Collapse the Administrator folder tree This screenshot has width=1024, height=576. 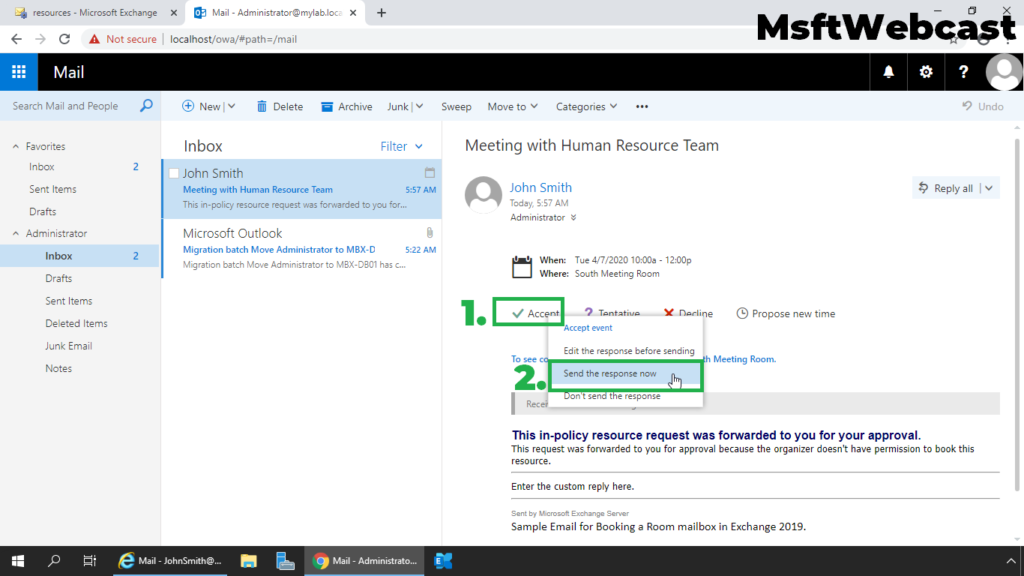16,233
